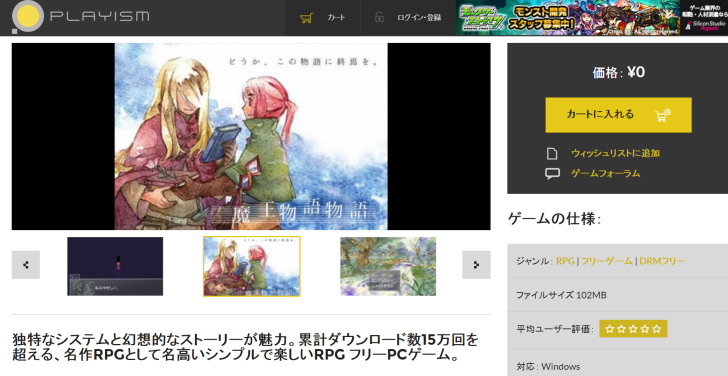Select the forest menu screenshot thumbnail
The width and height of the screenshot is (728, 376).
[x=388, y=266]
